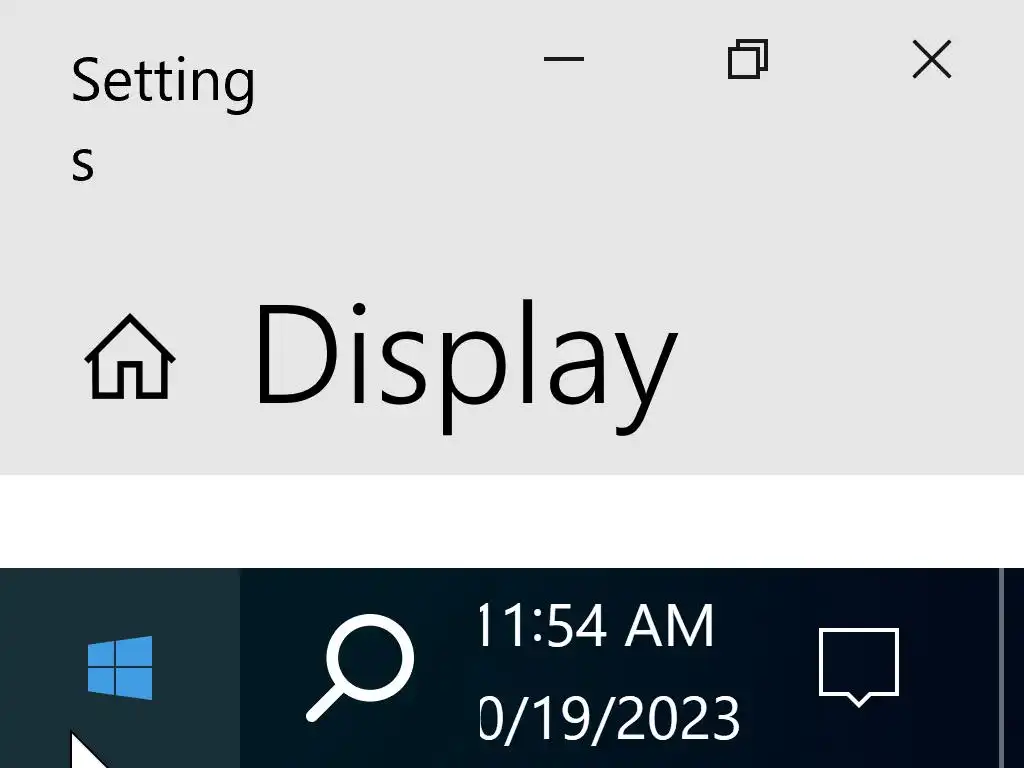Screen dimensions: 1024x768
Task: Click the blue Windows logo
Action: pyautogui.click(x=120, y=667)
